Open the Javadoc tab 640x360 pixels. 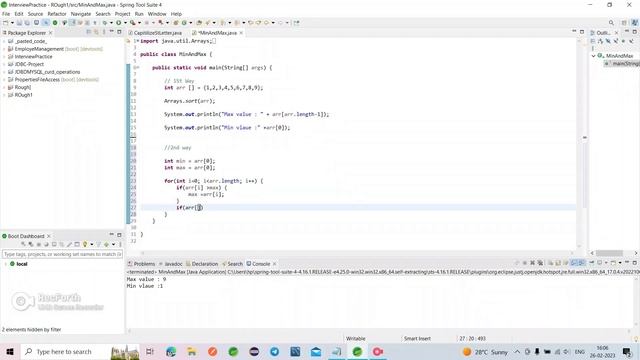pos(171,264)
